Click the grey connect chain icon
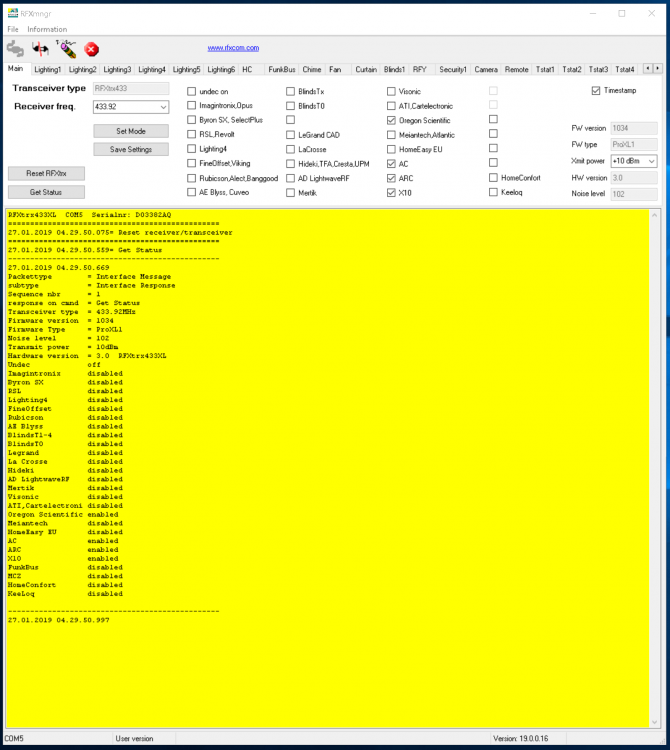This screenshot has height=750, width=670. [15, 48]
